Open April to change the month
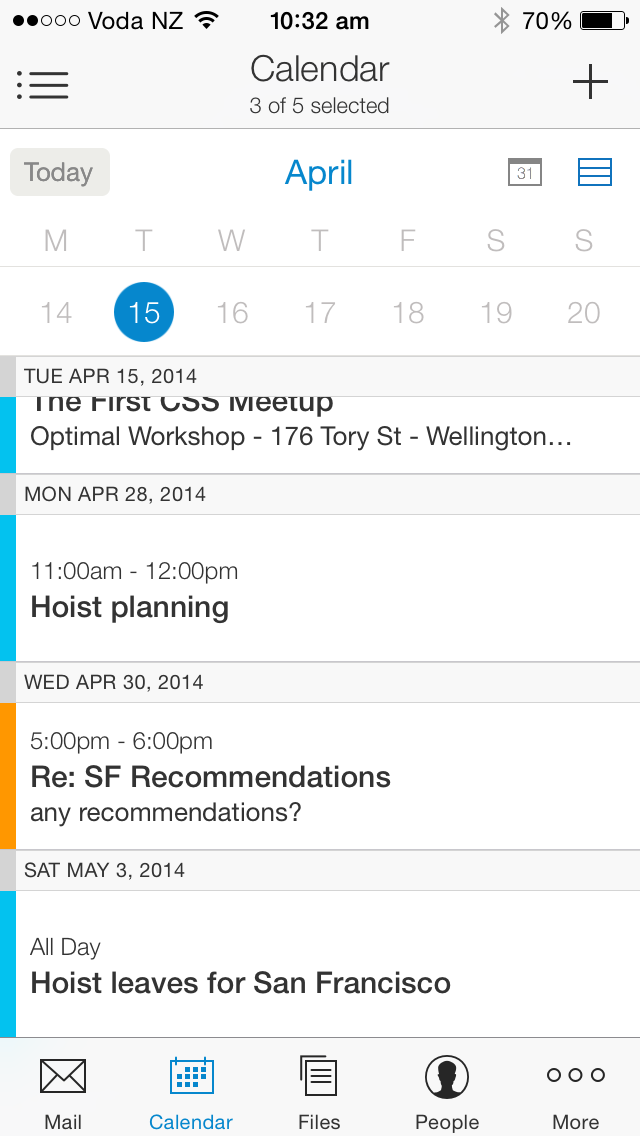Viewport: 640px width, 1136px height. (x=318, y=171)
